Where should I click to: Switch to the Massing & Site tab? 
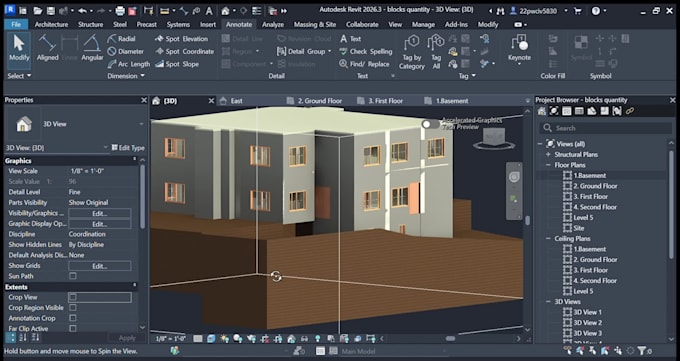click(x=314, y=24)
